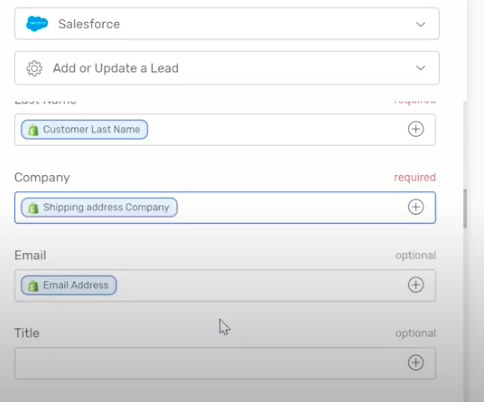Open the Add or Update a Lead dropdown
This screenshot has width=484, height=402.
pyautogui.click(x=227, y=68)
